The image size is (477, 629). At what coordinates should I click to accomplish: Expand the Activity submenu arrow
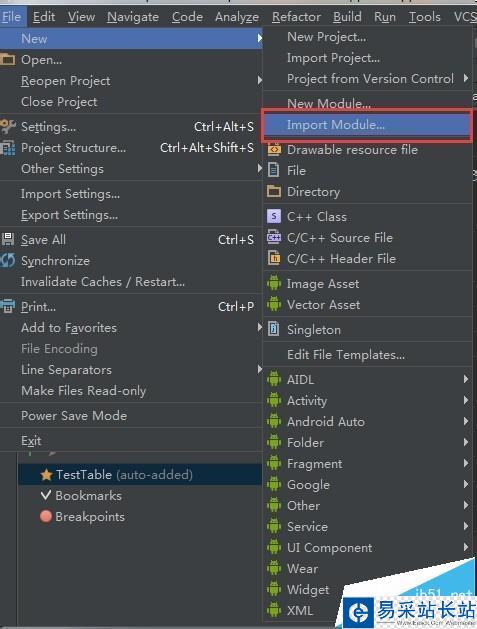click(465, 400)
